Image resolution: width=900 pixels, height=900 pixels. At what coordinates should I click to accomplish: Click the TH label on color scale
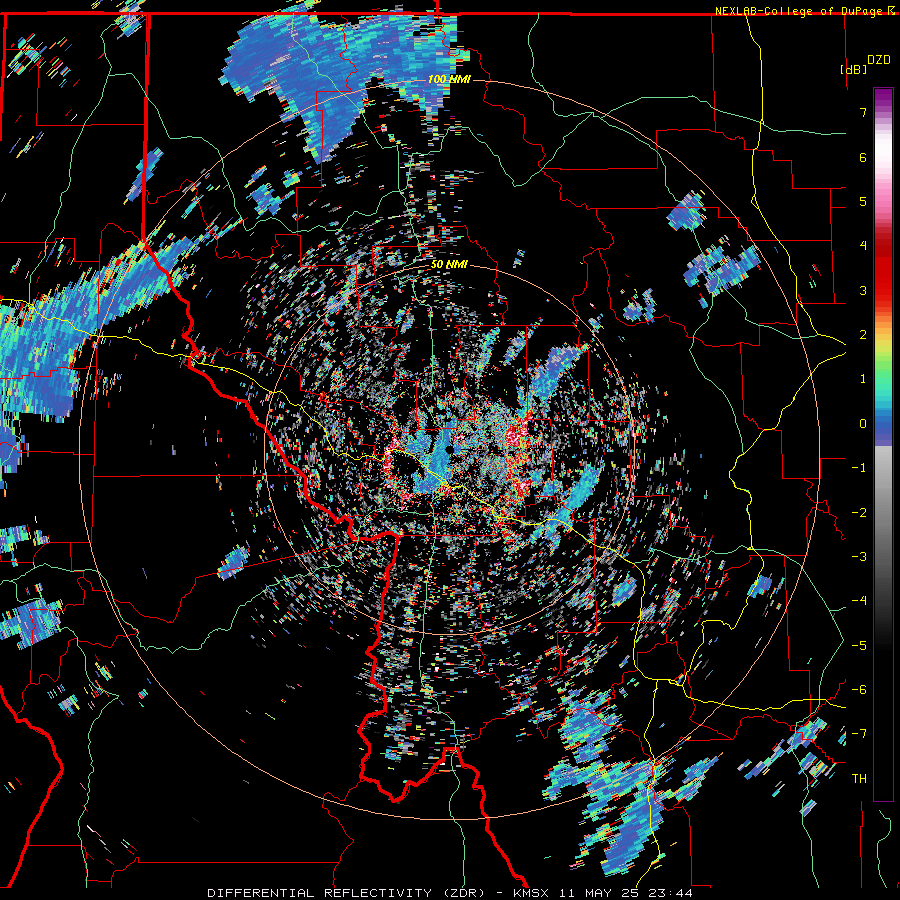pos(859,779)
